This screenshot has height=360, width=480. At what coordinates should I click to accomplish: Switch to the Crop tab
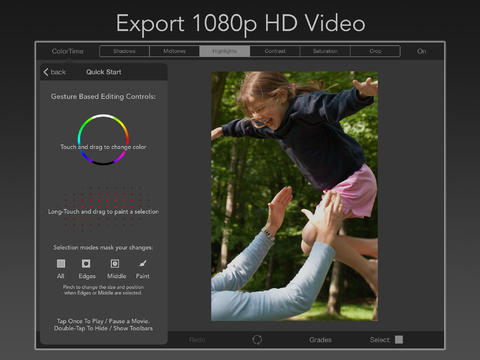375,51
